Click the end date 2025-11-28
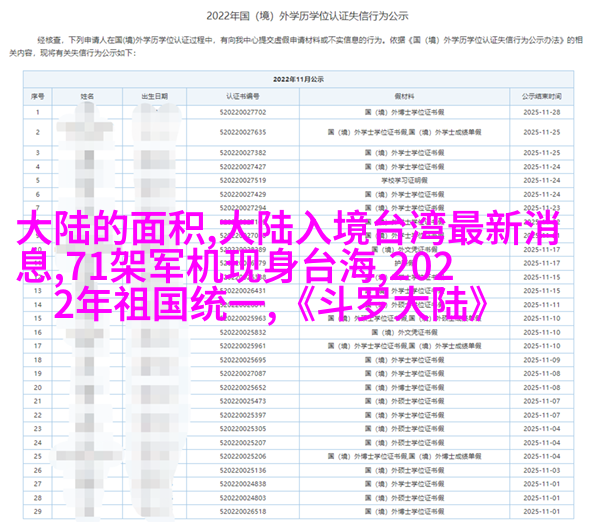 tap(542, 112)
